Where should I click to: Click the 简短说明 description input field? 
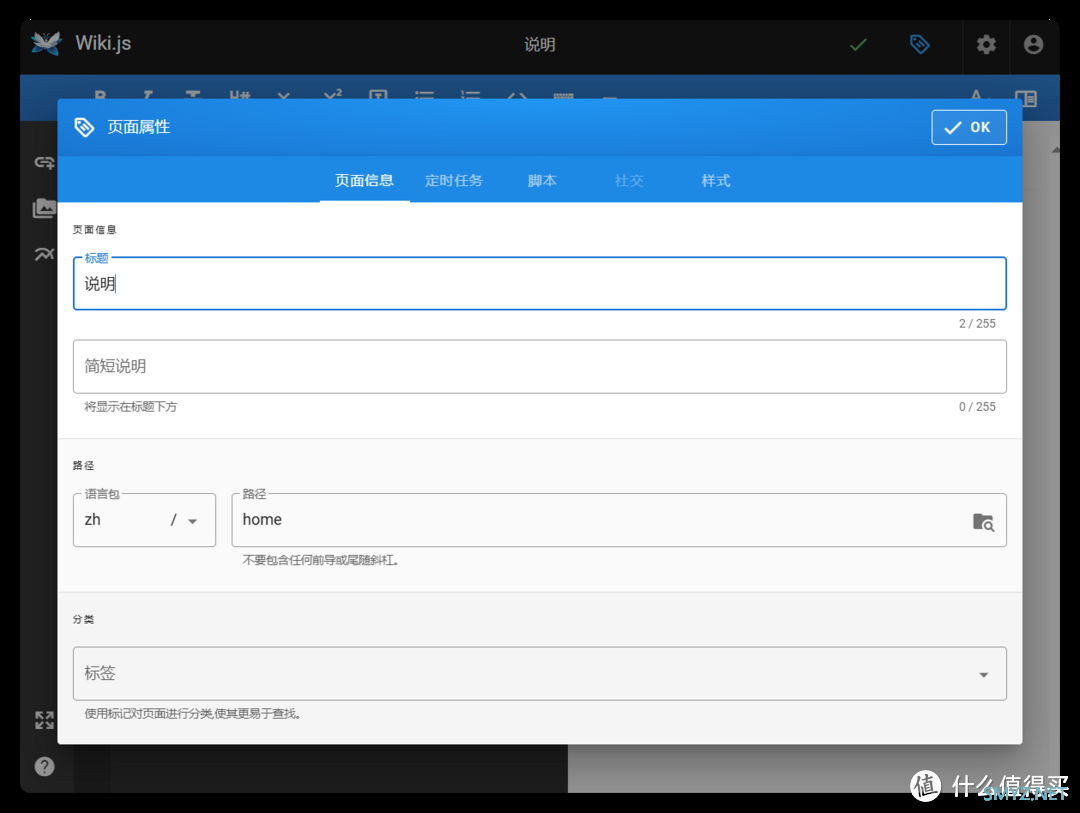click(x=539, y=367)
